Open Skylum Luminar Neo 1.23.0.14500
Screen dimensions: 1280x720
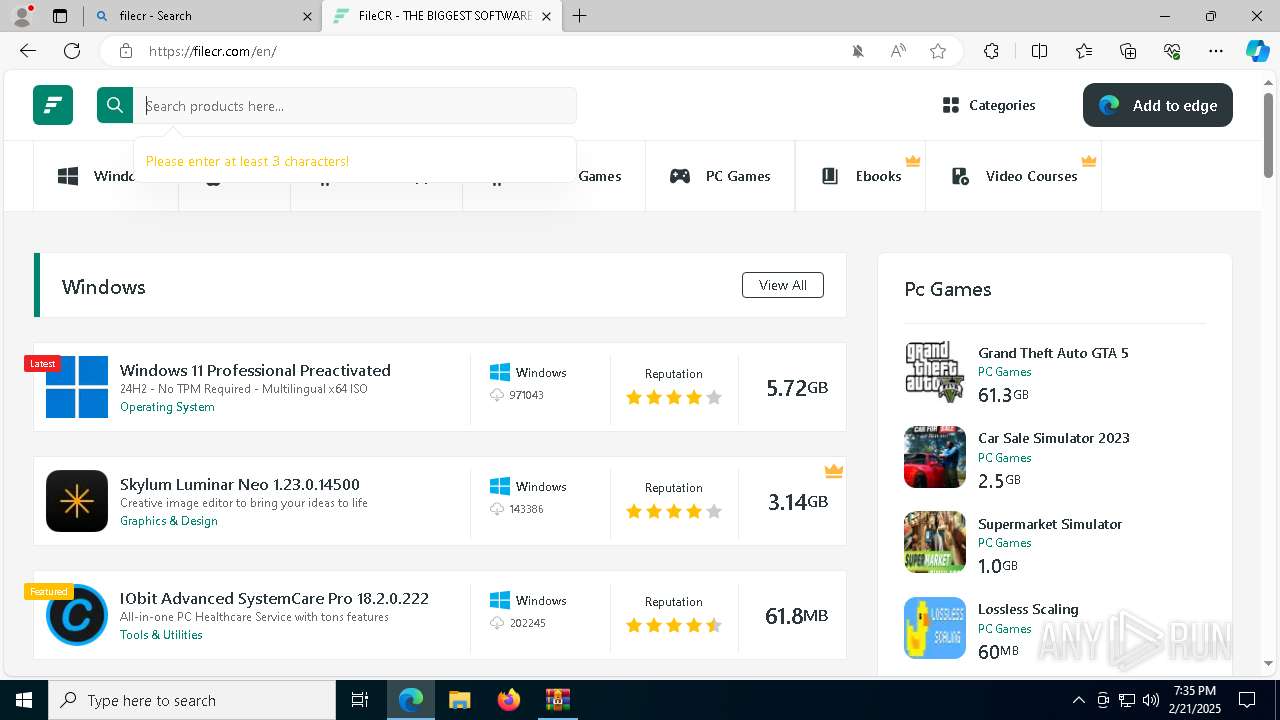point(240,484)
